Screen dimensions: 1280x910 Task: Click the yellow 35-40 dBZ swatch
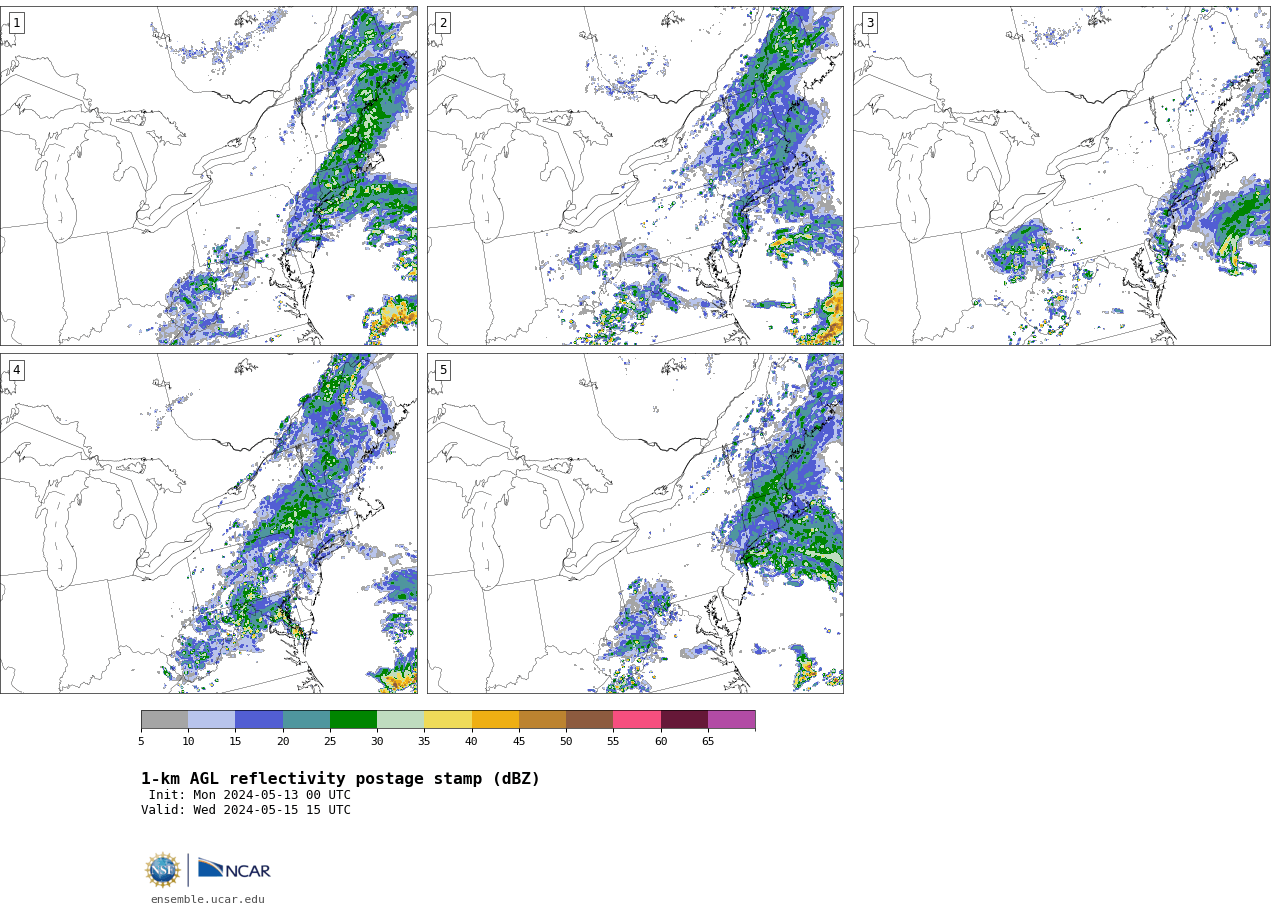coord(448,720)
